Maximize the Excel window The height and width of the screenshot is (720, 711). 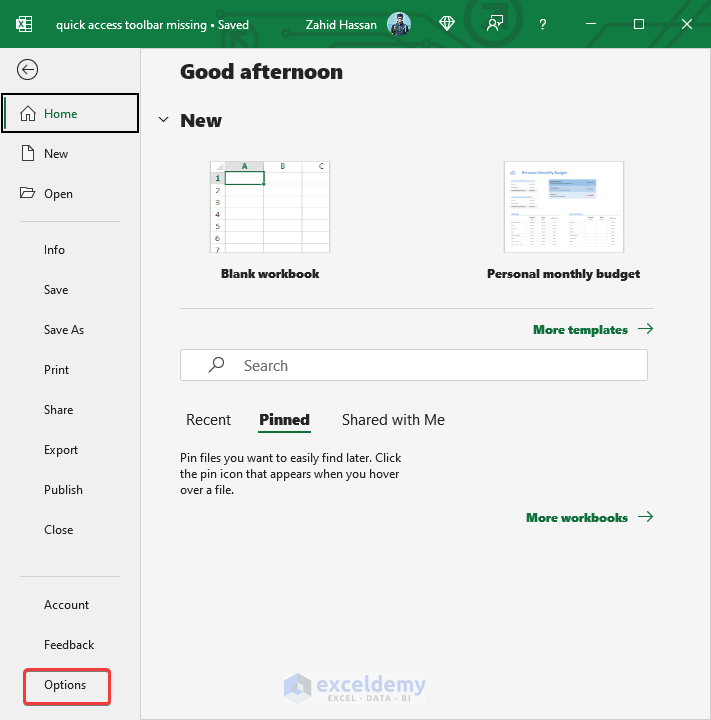tap(639, 24)
